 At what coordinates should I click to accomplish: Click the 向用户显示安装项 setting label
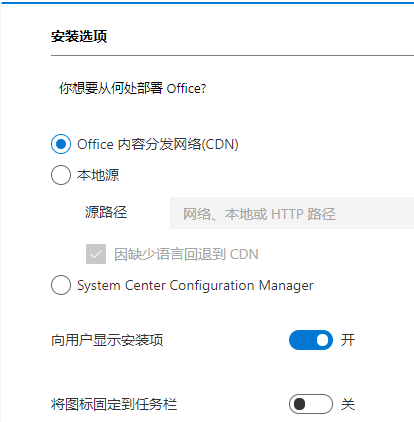[107, 340]
